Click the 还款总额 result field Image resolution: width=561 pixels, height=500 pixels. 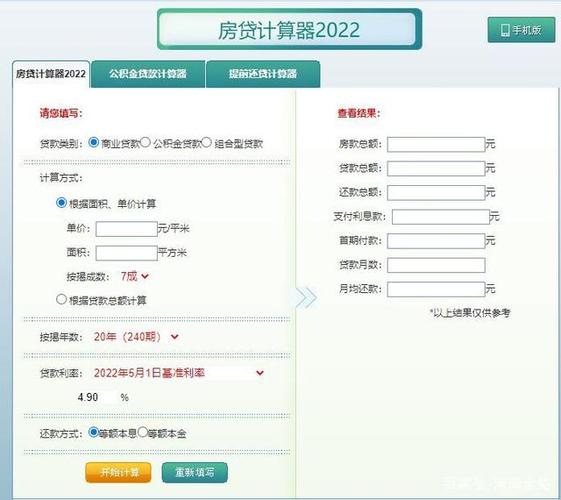(x=436, y=193)
